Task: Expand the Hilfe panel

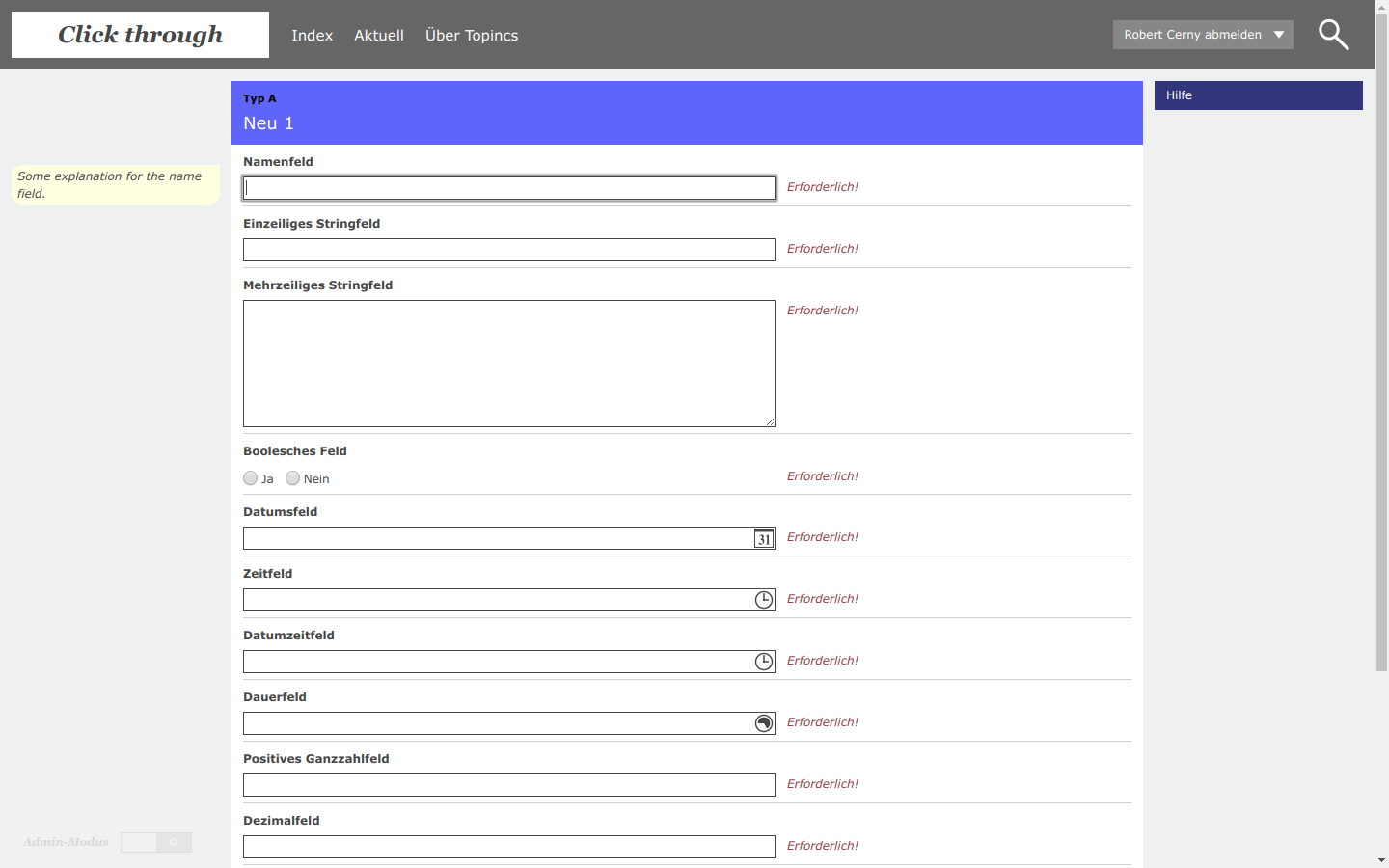Action: point(1258,95)
